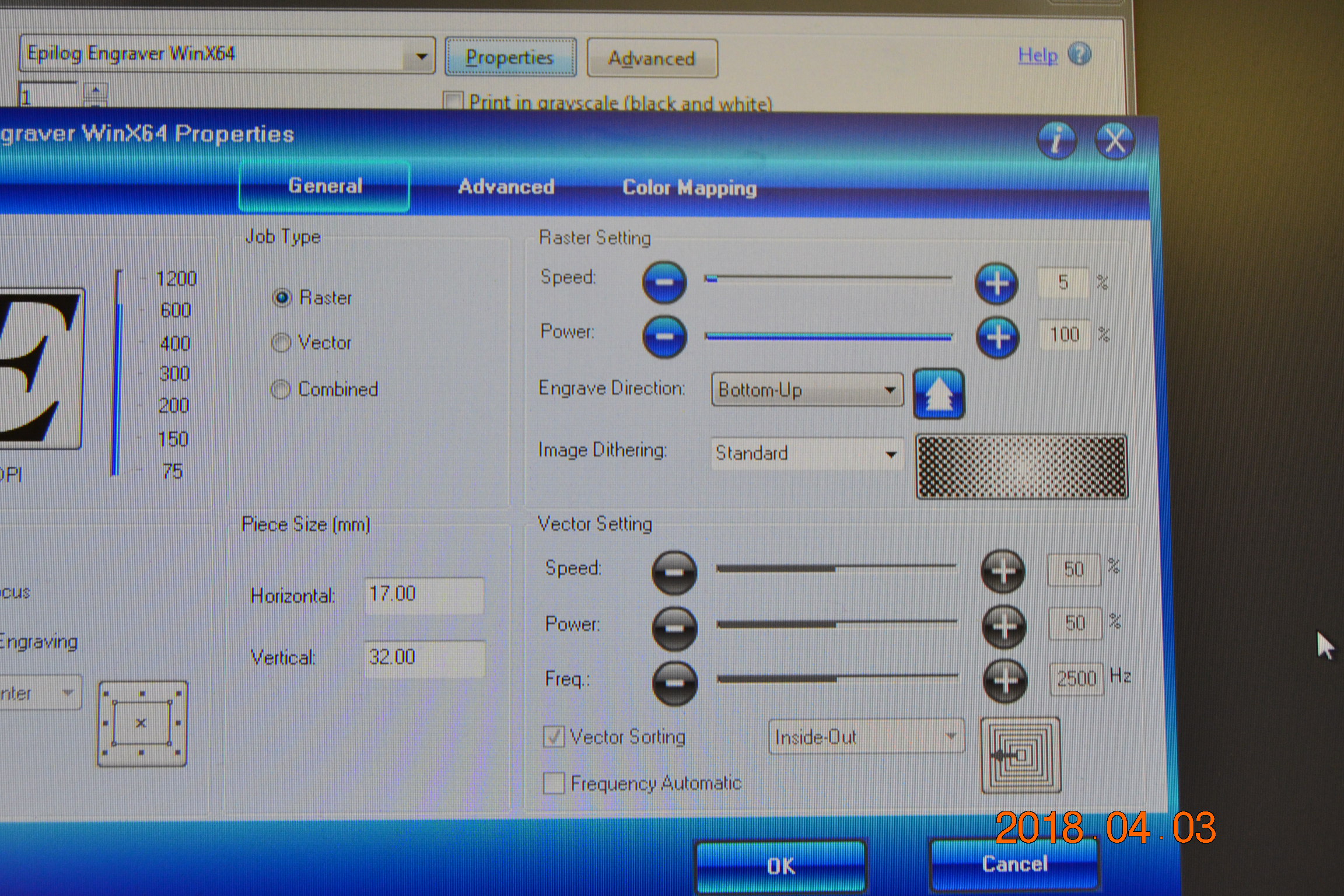Increment the print copies spinner up arrow
Screen dimensions: 1344x896
pyautogui.click(x=96, y=90)
